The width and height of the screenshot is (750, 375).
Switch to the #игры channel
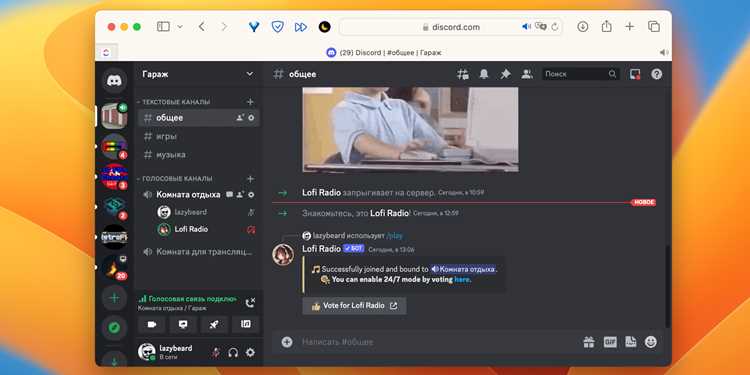pyautogui.click(x=199, y=136)
